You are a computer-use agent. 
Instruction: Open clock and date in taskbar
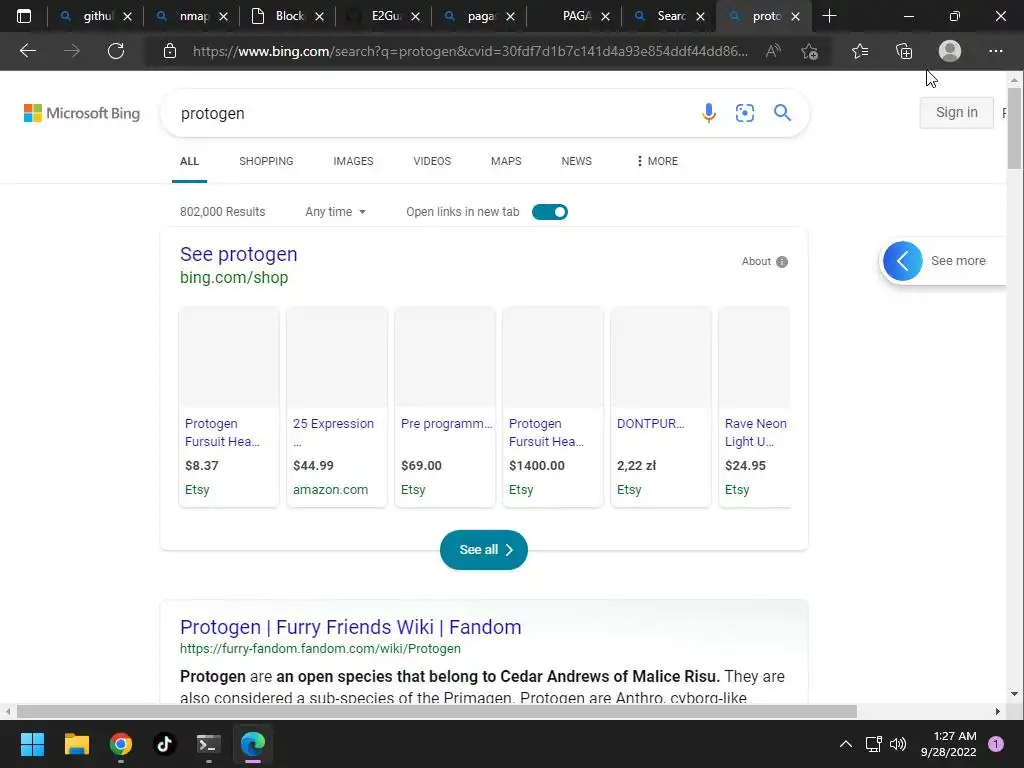point(948,744)
